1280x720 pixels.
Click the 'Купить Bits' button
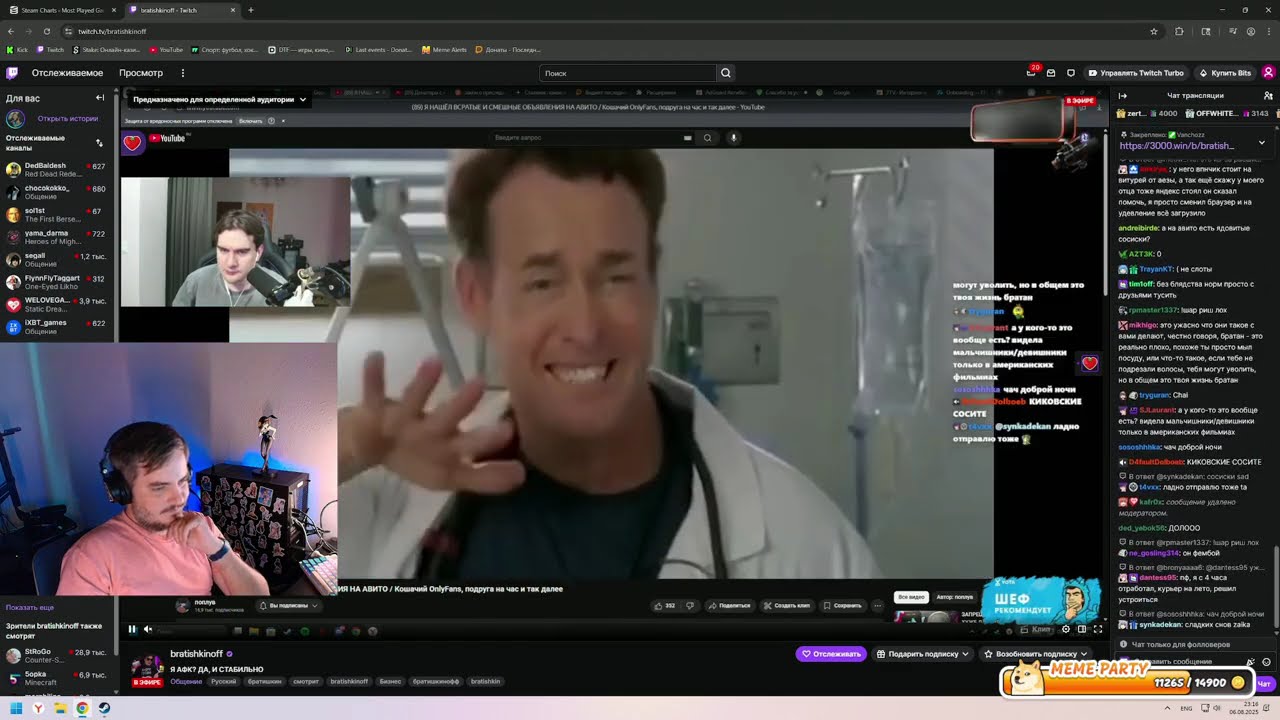pyautogui.click(x=1225, y=73)
